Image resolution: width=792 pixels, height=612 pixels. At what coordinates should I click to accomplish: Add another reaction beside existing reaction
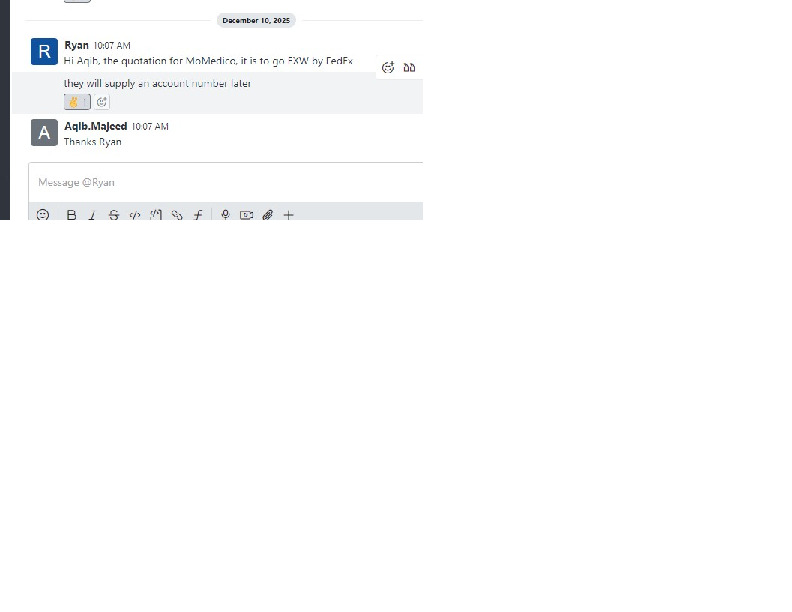point(102,102)
